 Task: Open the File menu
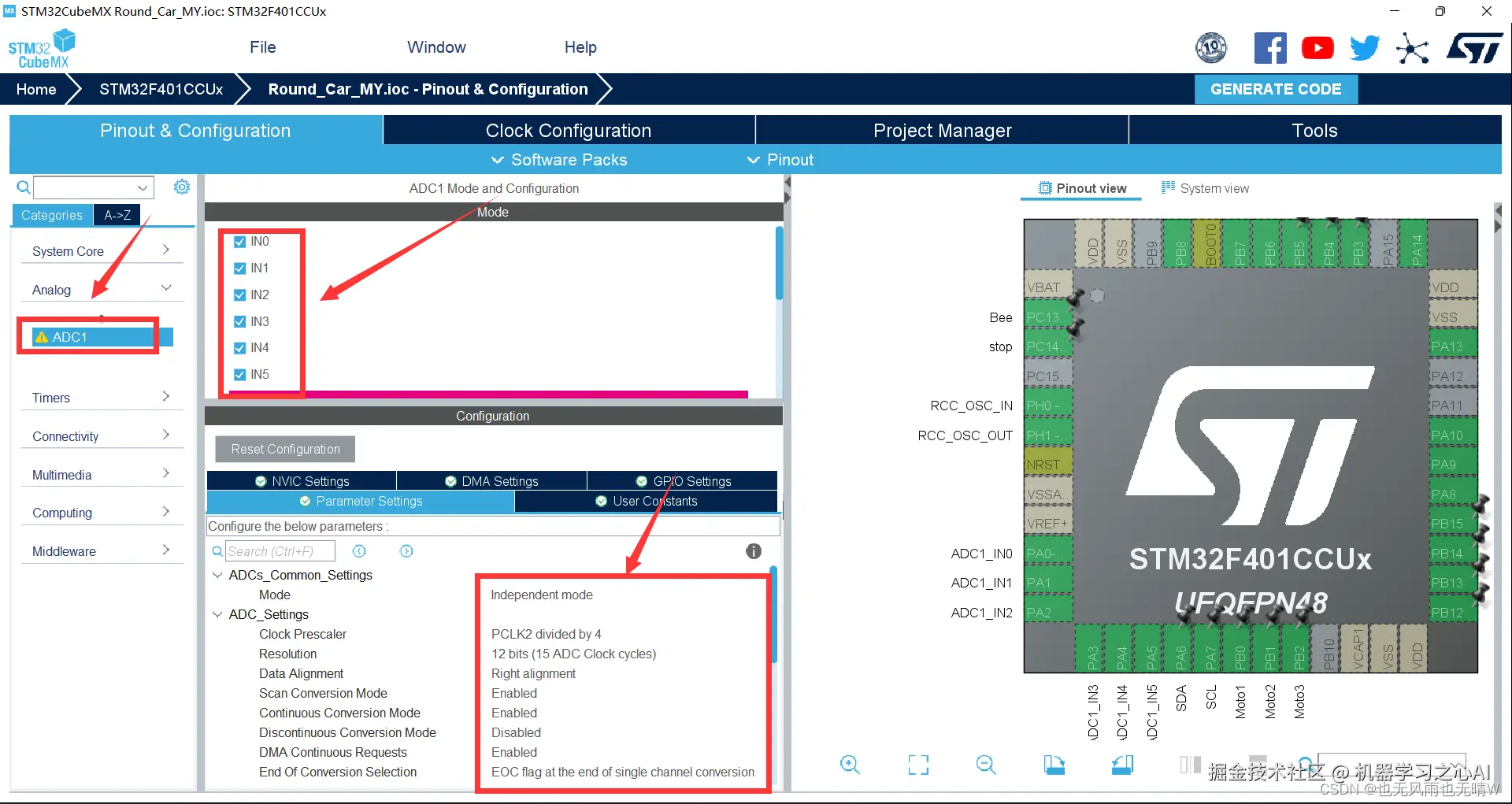click(x=263, y=47)
